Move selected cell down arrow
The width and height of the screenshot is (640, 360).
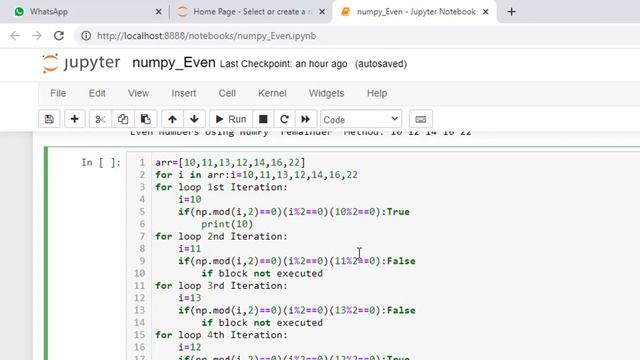point(194,119)
